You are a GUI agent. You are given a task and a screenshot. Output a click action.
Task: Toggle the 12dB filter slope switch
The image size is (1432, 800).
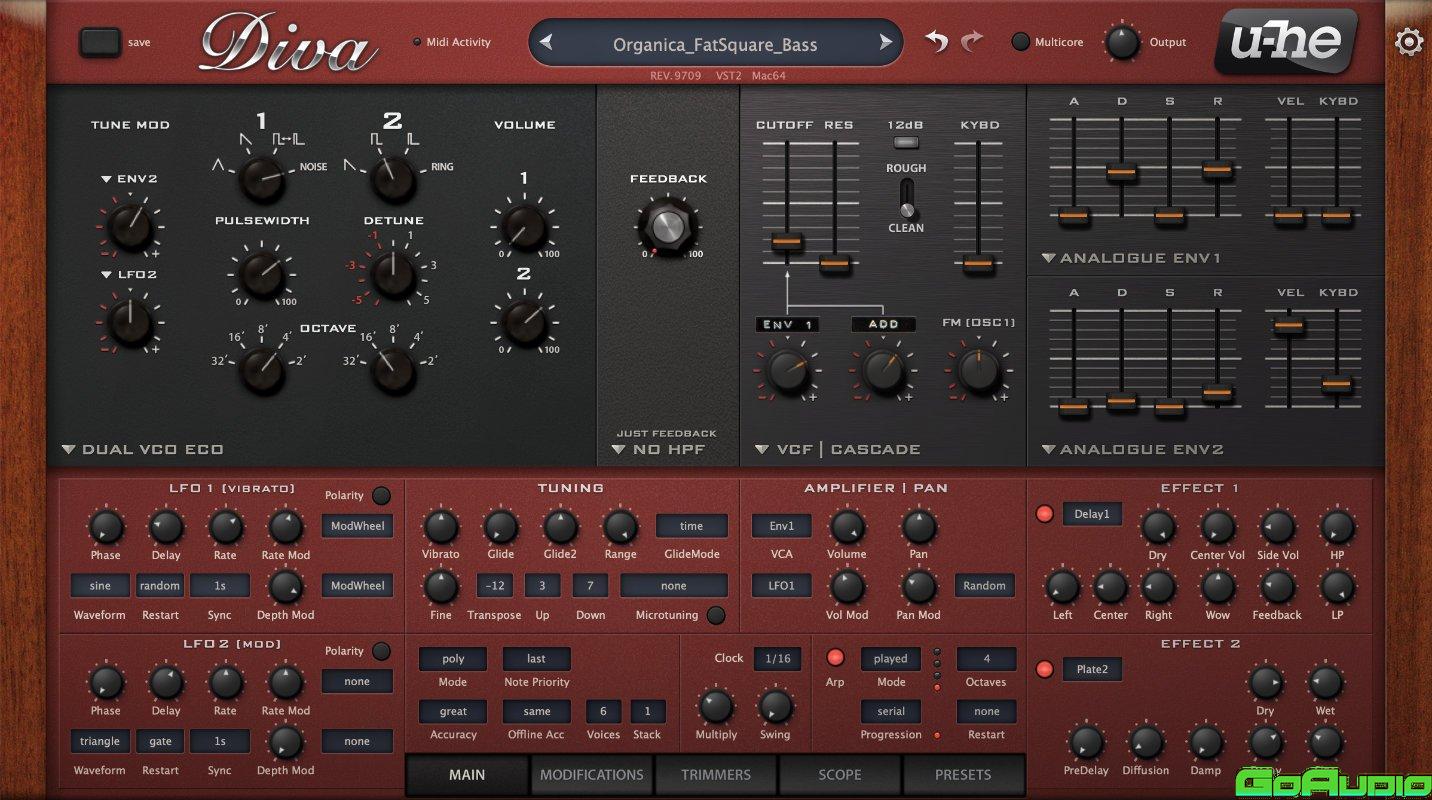(x=905, y=142)
